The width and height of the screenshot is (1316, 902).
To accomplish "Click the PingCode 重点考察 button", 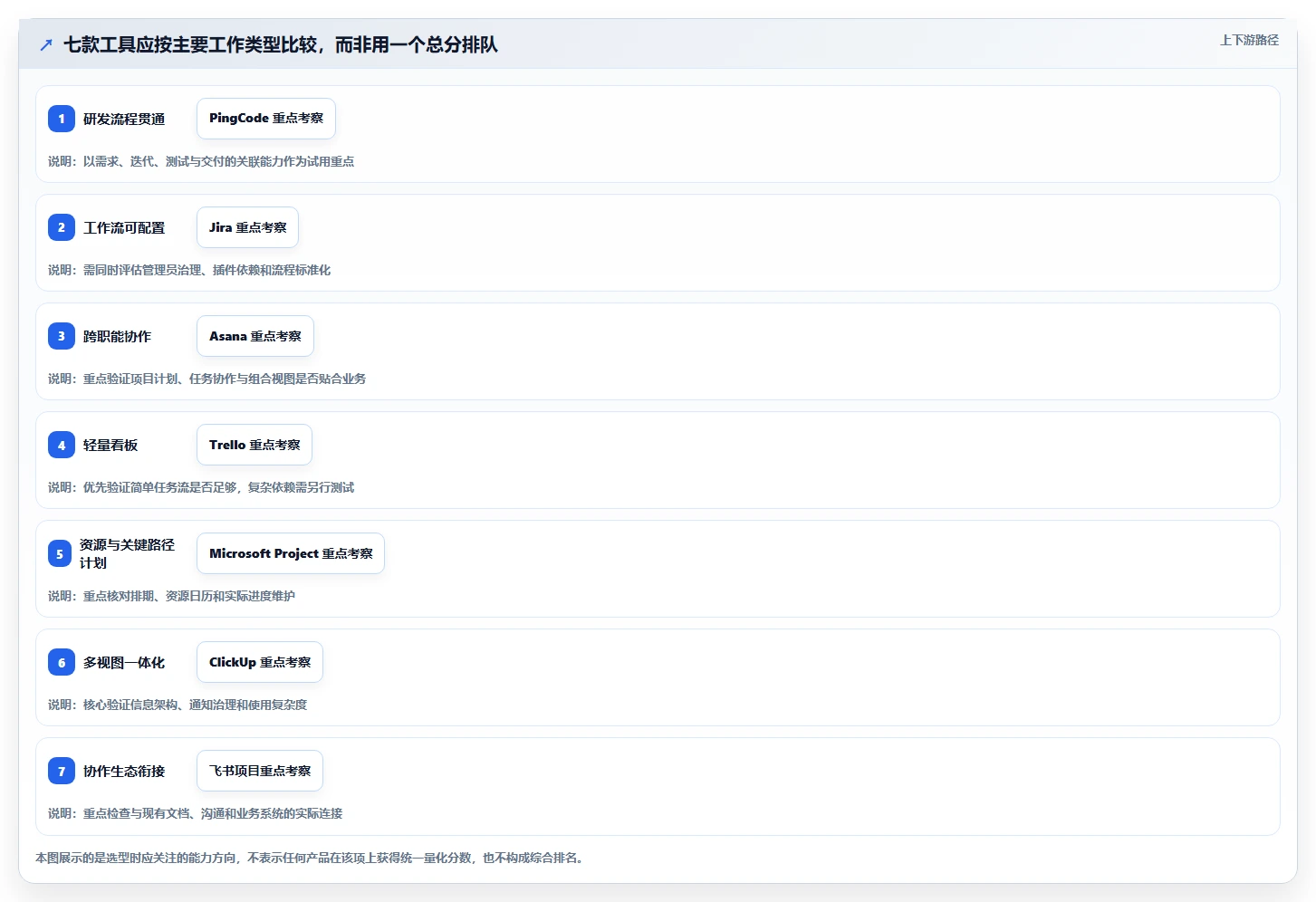I will (266, 119).
